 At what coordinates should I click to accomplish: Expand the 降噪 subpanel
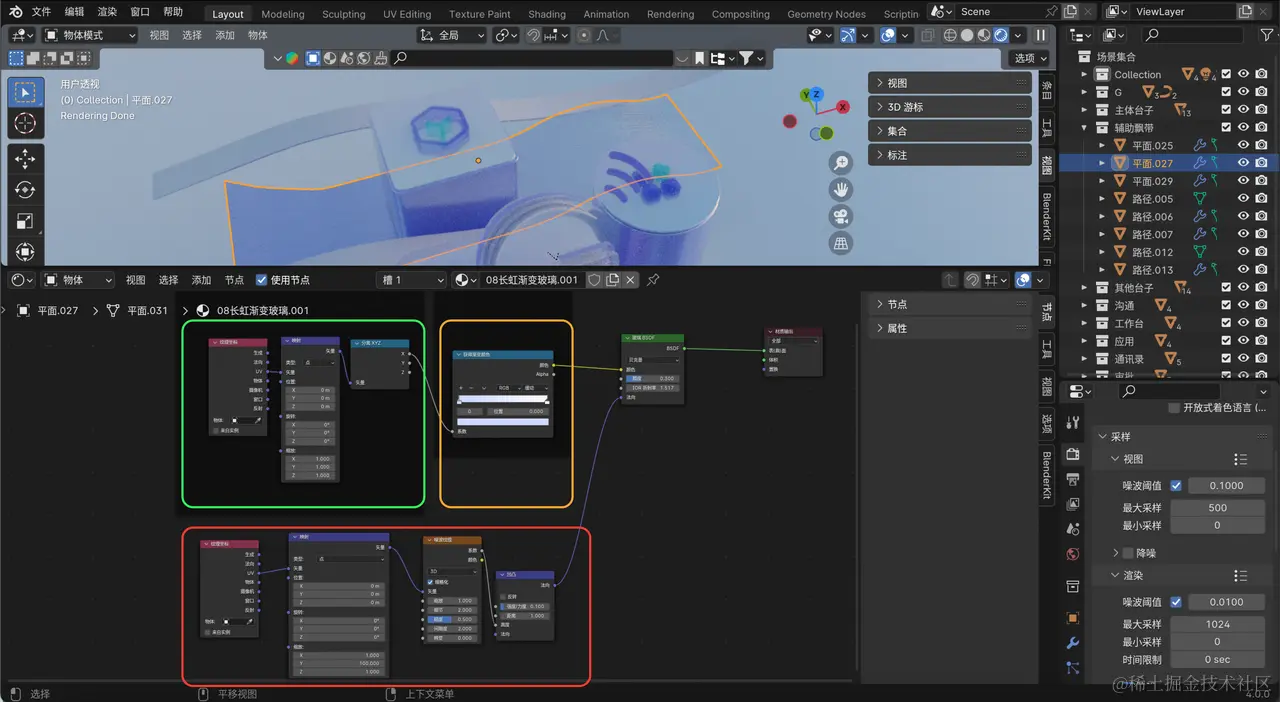pos(1116,553)
